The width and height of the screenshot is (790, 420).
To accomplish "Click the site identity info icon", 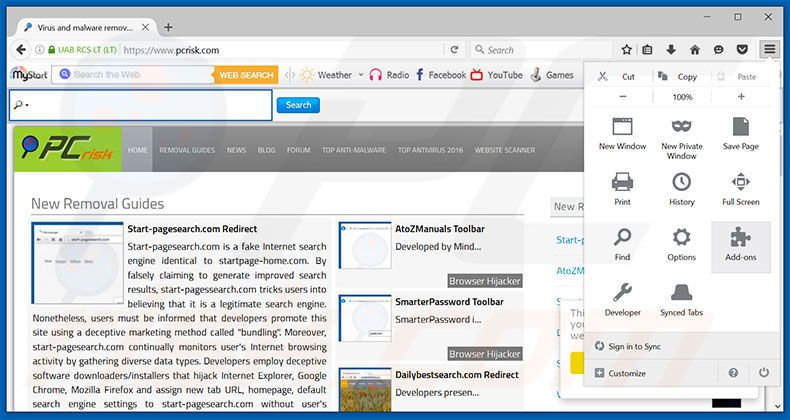I will [39, 50].
